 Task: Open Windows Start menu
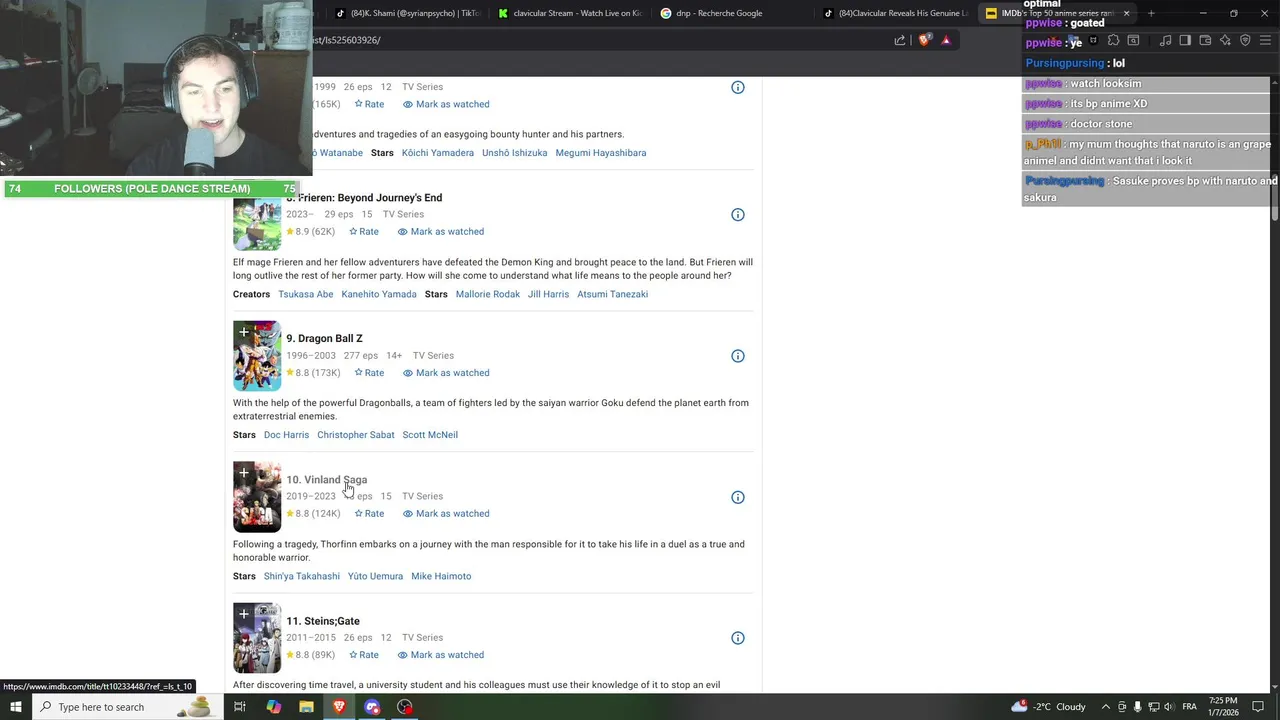point(16,707)
